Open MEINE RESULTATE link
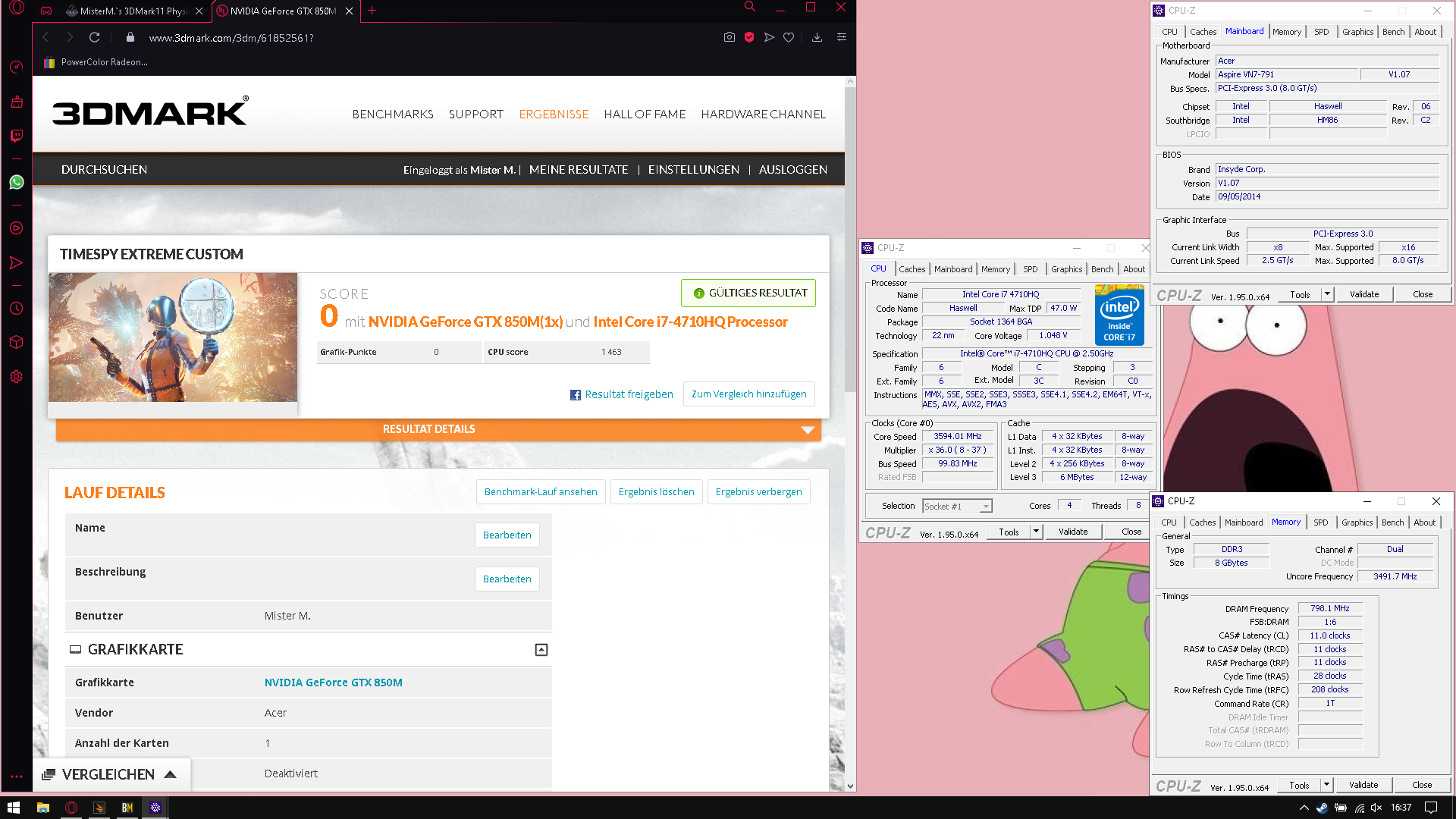This screenshot has width=1456, height=819. tap(579, 170)
